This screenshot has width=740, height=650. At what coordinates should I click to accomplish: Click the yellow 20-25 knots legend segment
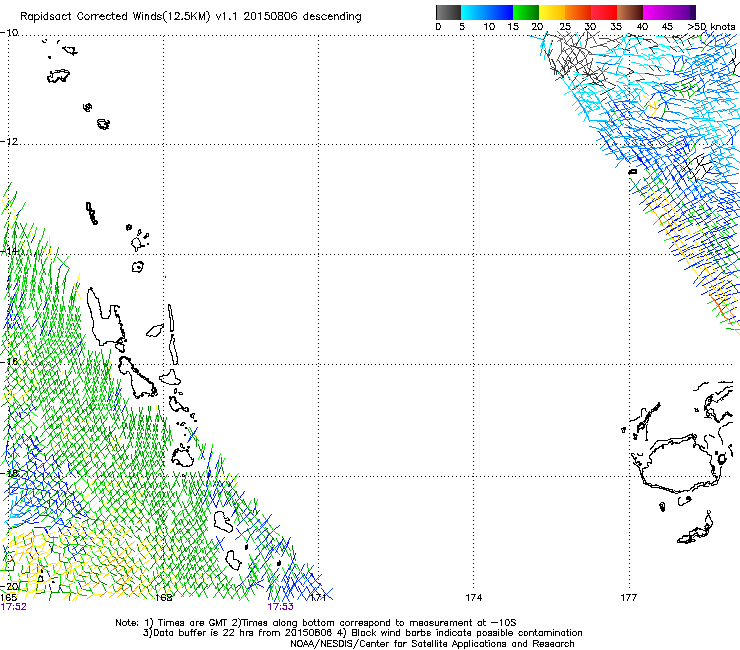coord(552,12)
